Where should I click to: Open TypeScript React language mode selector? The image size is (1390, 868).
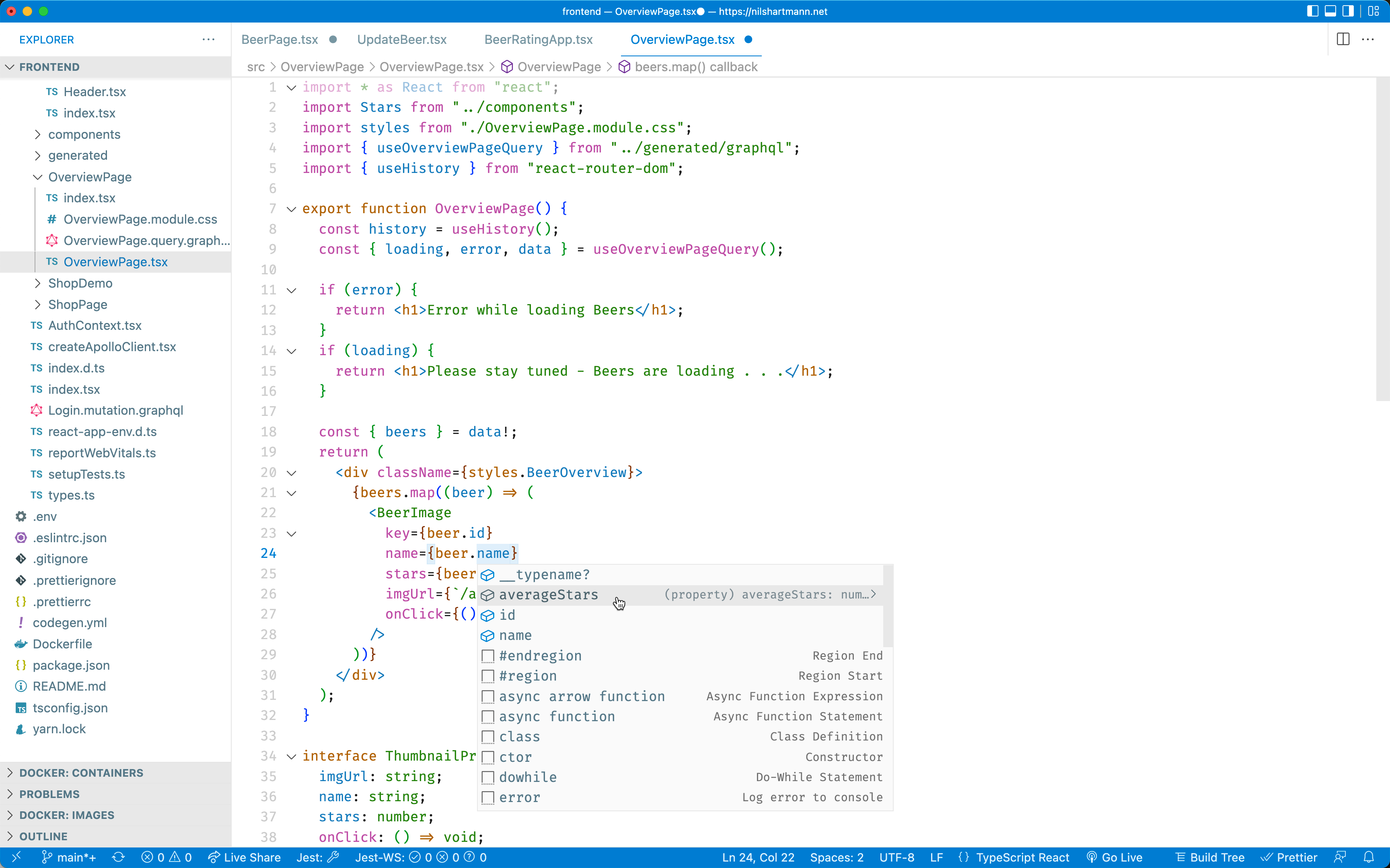click(1022, 857)
